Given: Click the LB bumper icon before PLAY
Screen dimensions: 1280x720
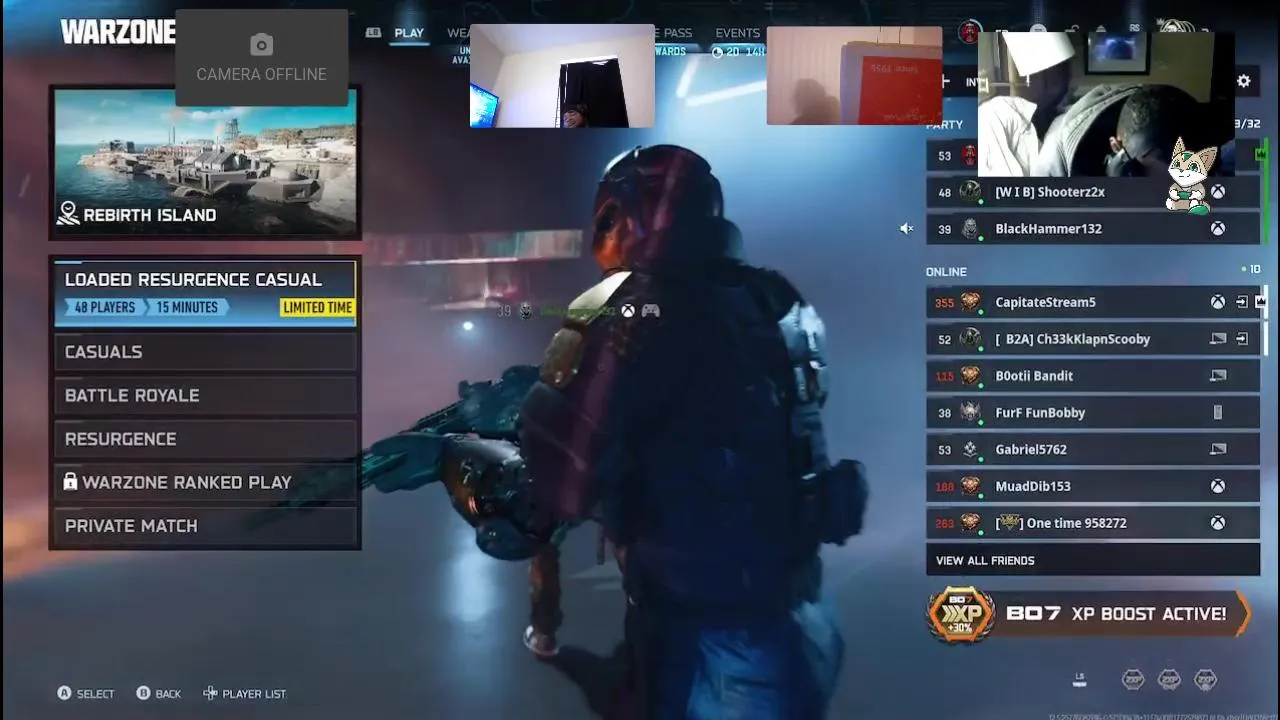Looking at the screenshot, I should (373, 33).
